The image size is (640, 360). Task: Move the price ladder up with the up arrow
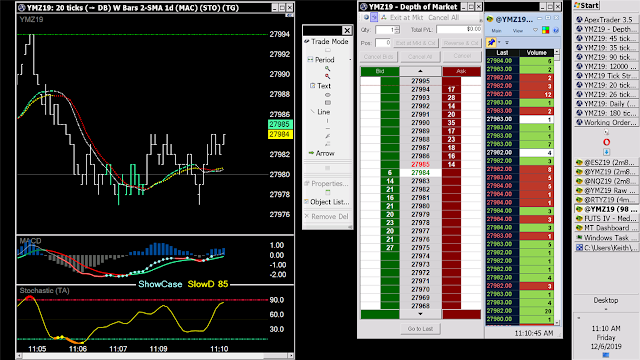420,71
